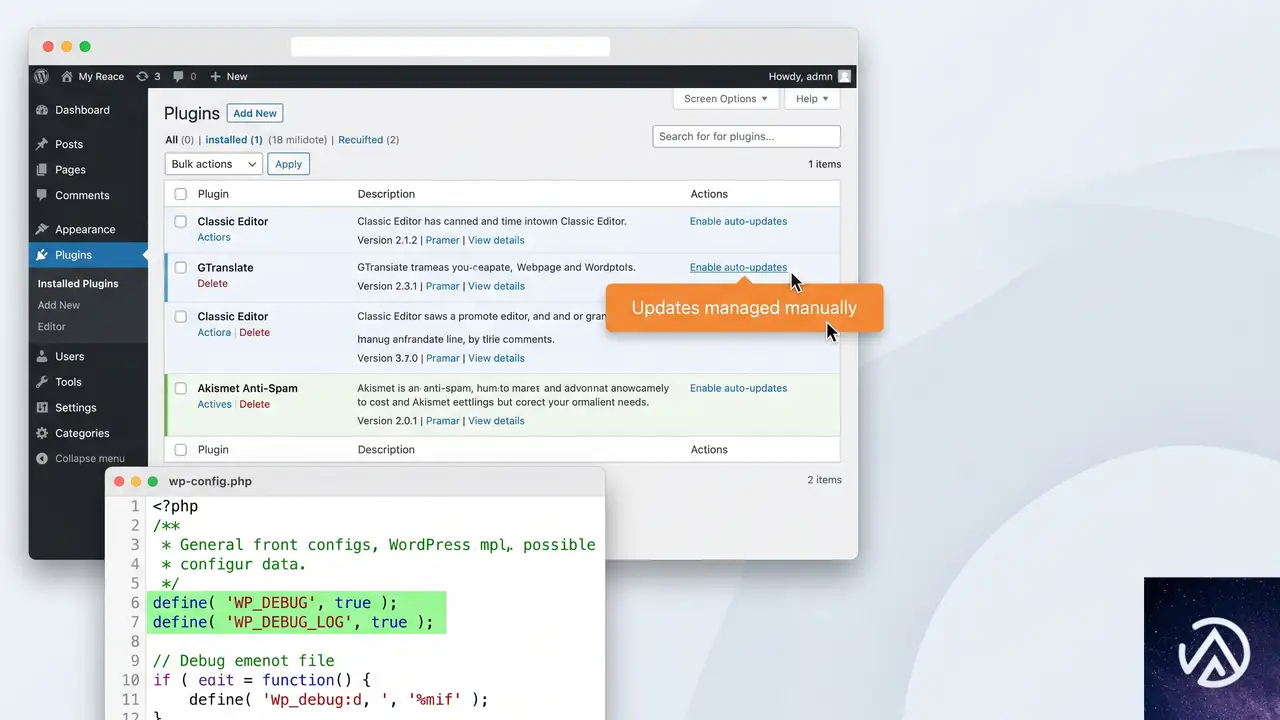
Task: Enable auto-updates for Classic Editor 2.1.2
Action: click(738, 221)
